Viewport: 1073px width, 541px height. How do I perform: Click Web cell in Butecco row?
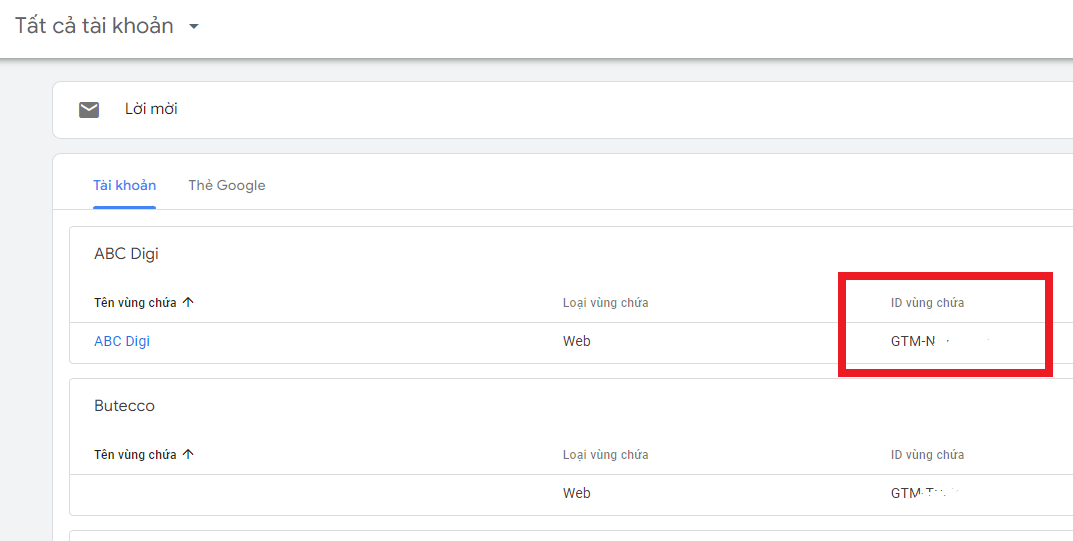pos(576,493)
